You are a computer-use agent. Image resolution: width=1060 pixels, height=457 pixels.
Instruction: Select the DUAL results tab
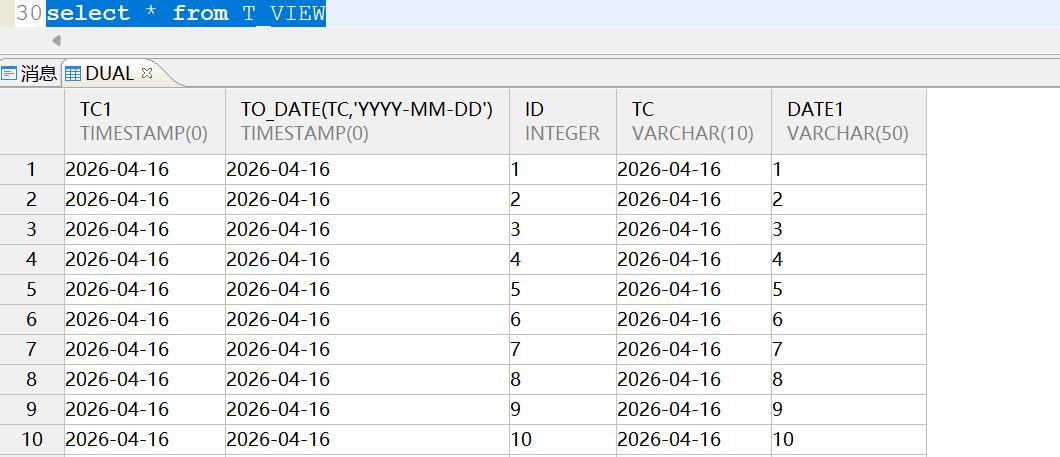tap(109, 73)
